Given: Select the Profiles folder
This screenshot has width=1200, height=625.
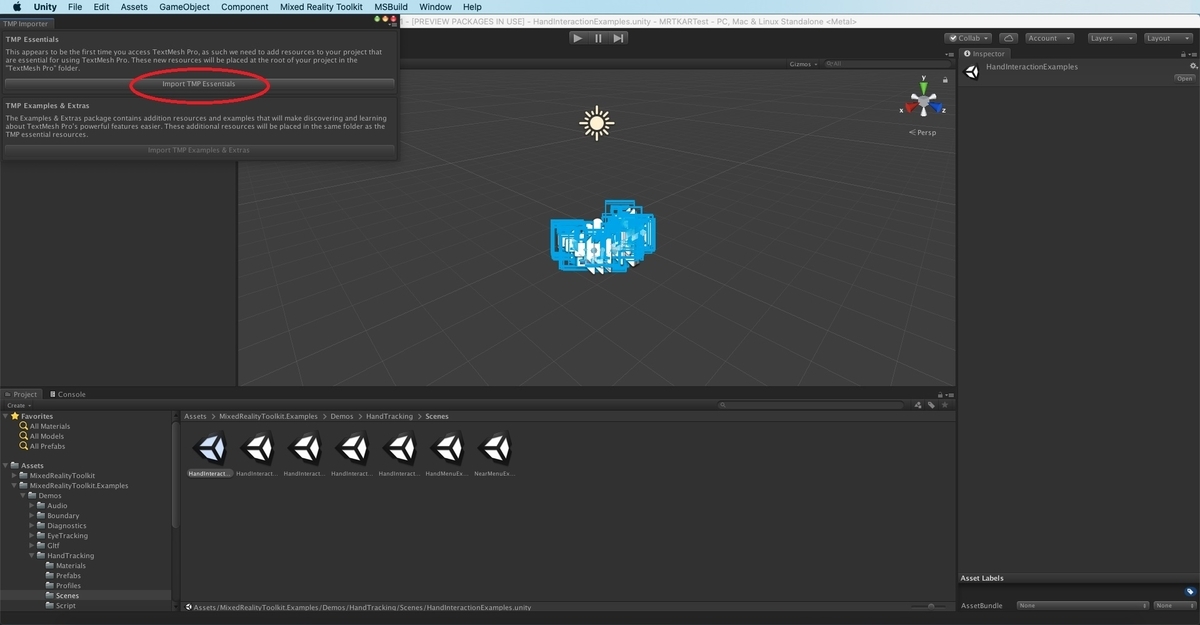Looking at the screenshot, I should 68,585.
